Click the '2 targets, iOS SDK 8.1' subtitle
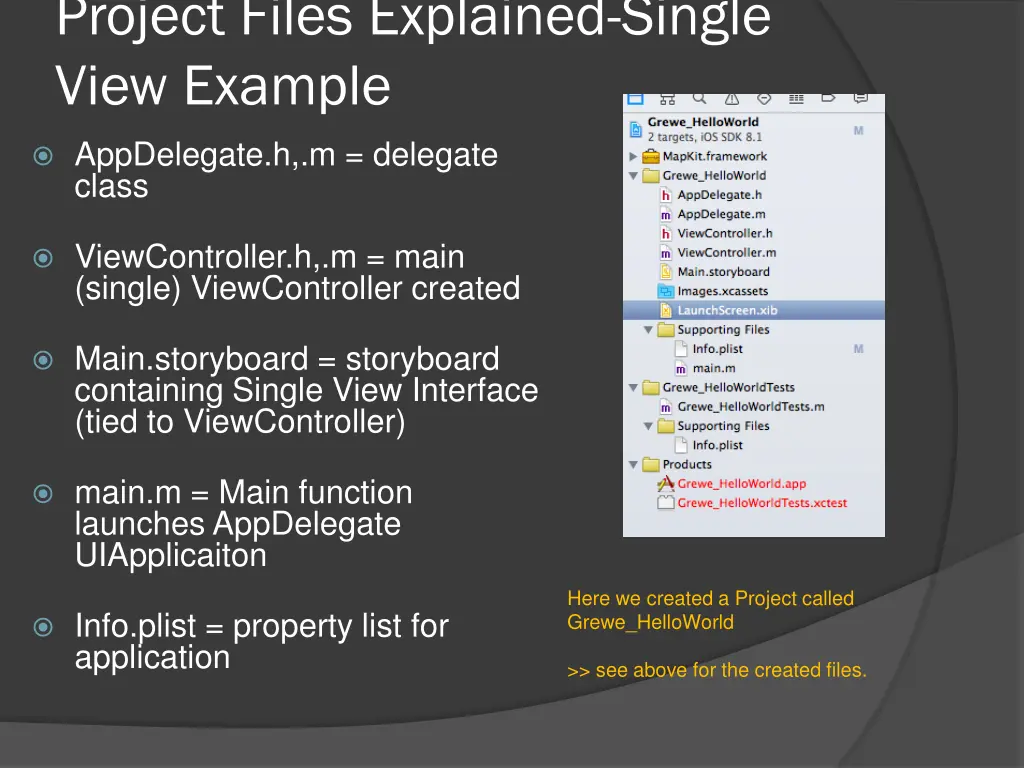The width and height of the screenshot is (1024, 768). point(705,137)
